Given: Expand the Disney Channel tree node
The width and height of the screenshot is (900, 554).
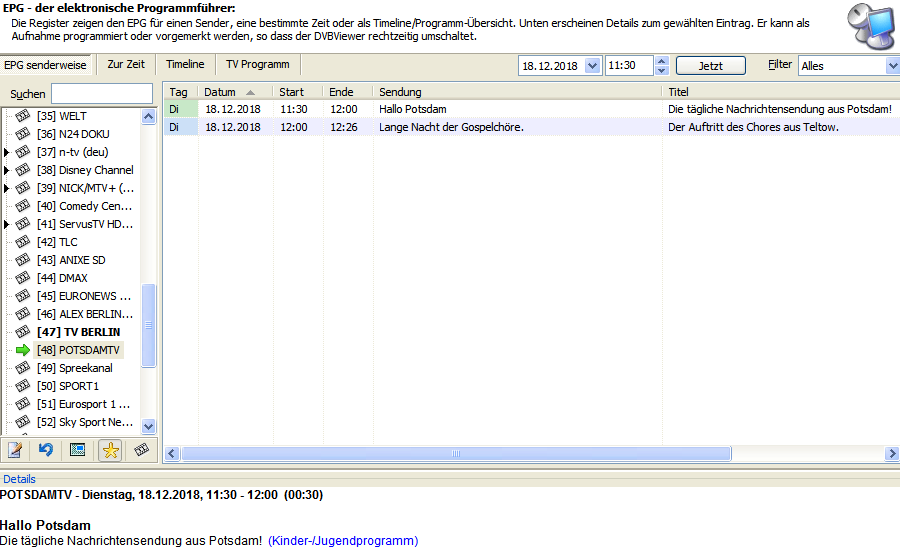Looking at the screenshot, I should click(x=7, y=170).
